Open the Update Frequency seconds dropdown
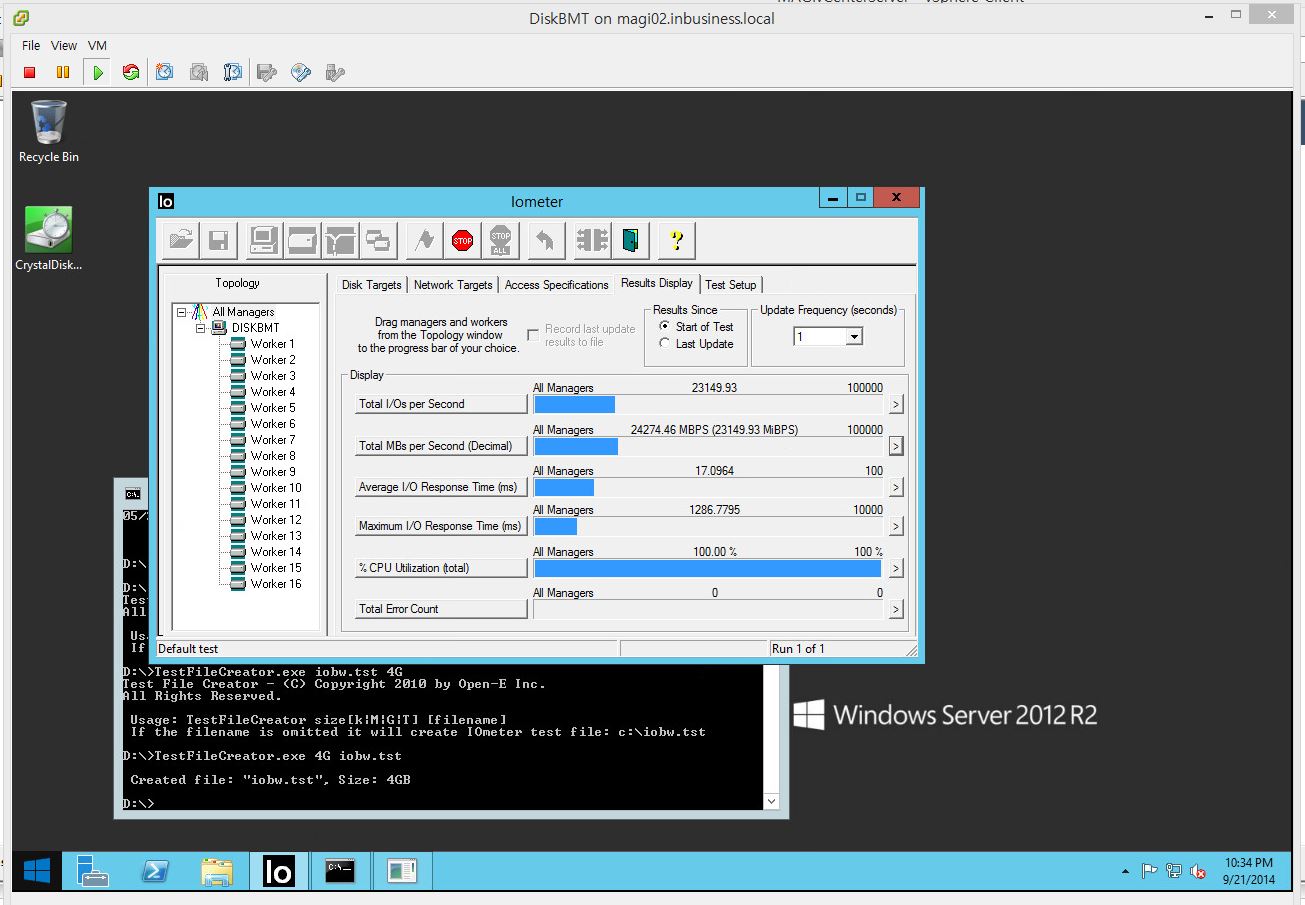This screenshot has height=905, width=1305. [x=854, y=337]
